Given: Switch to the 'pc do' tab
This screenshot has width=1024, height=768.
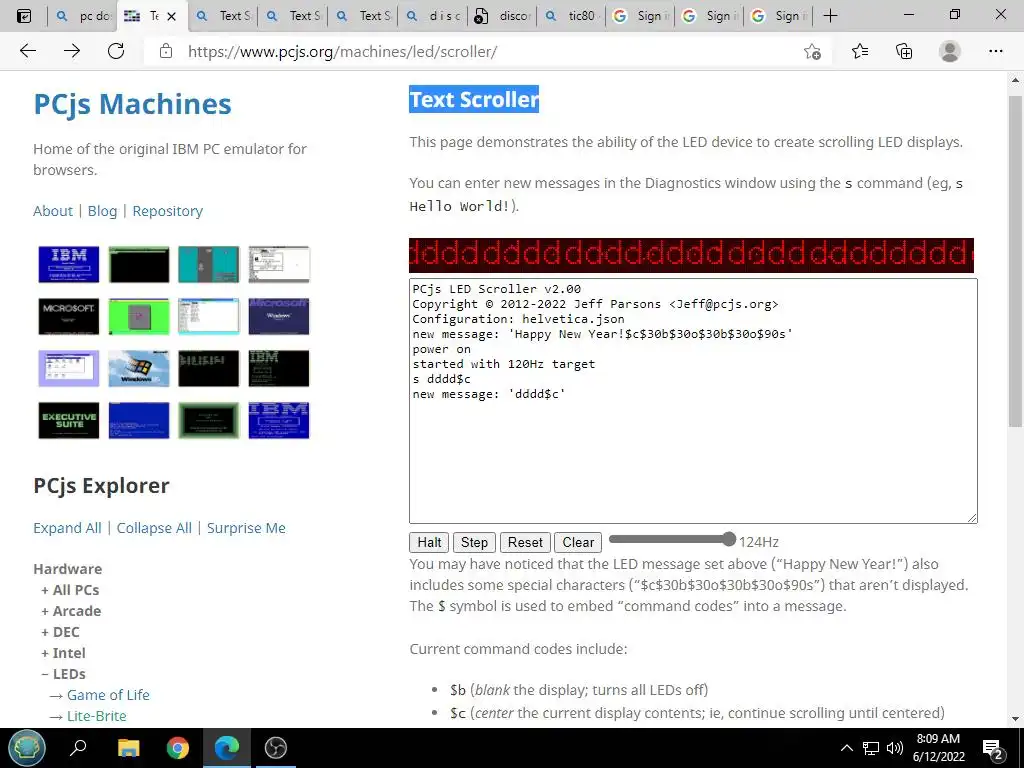Looking at the screenshot, I should [x=83, y=16].
